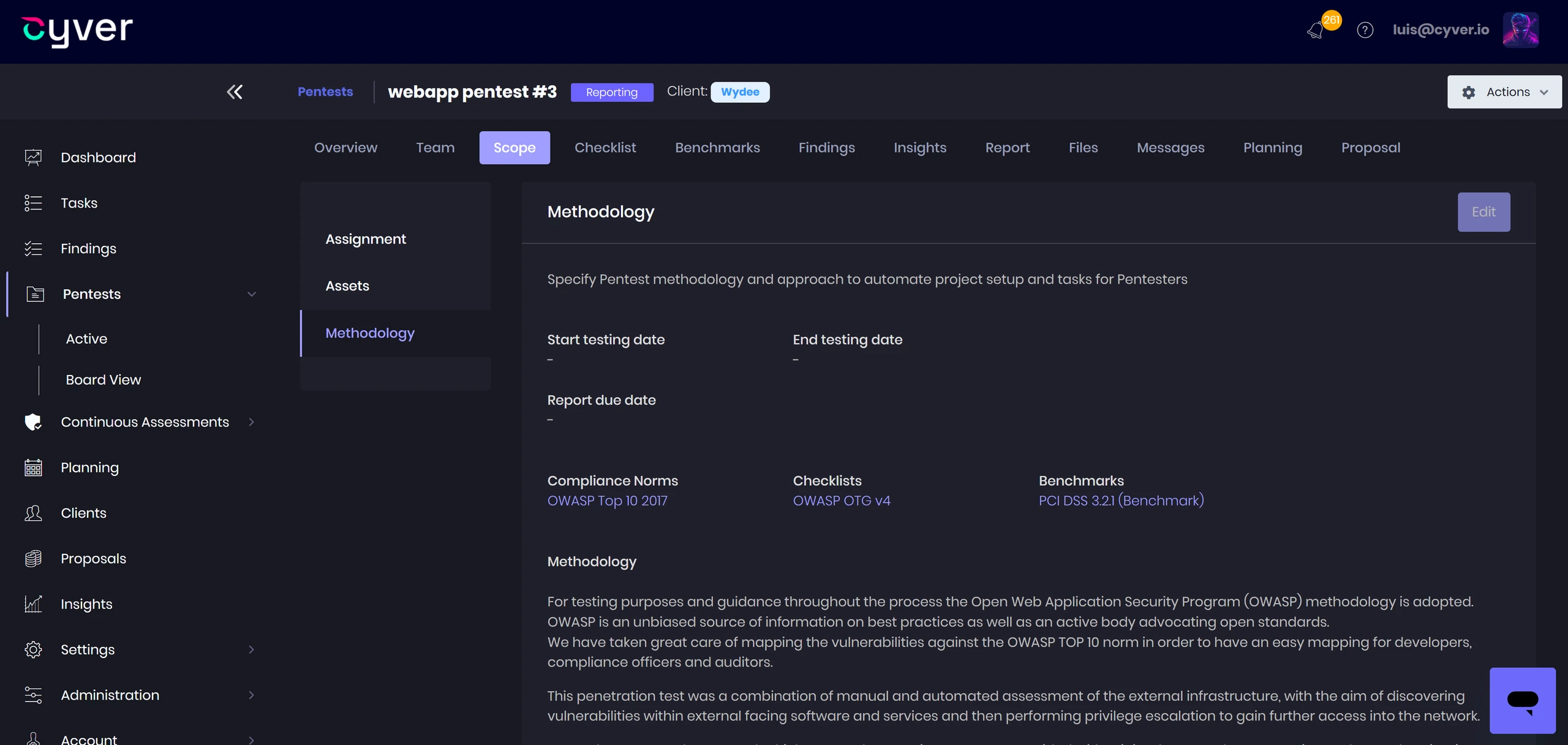Open the Report tab
The image size is (1568, 745).
[x=1007, y=148]
